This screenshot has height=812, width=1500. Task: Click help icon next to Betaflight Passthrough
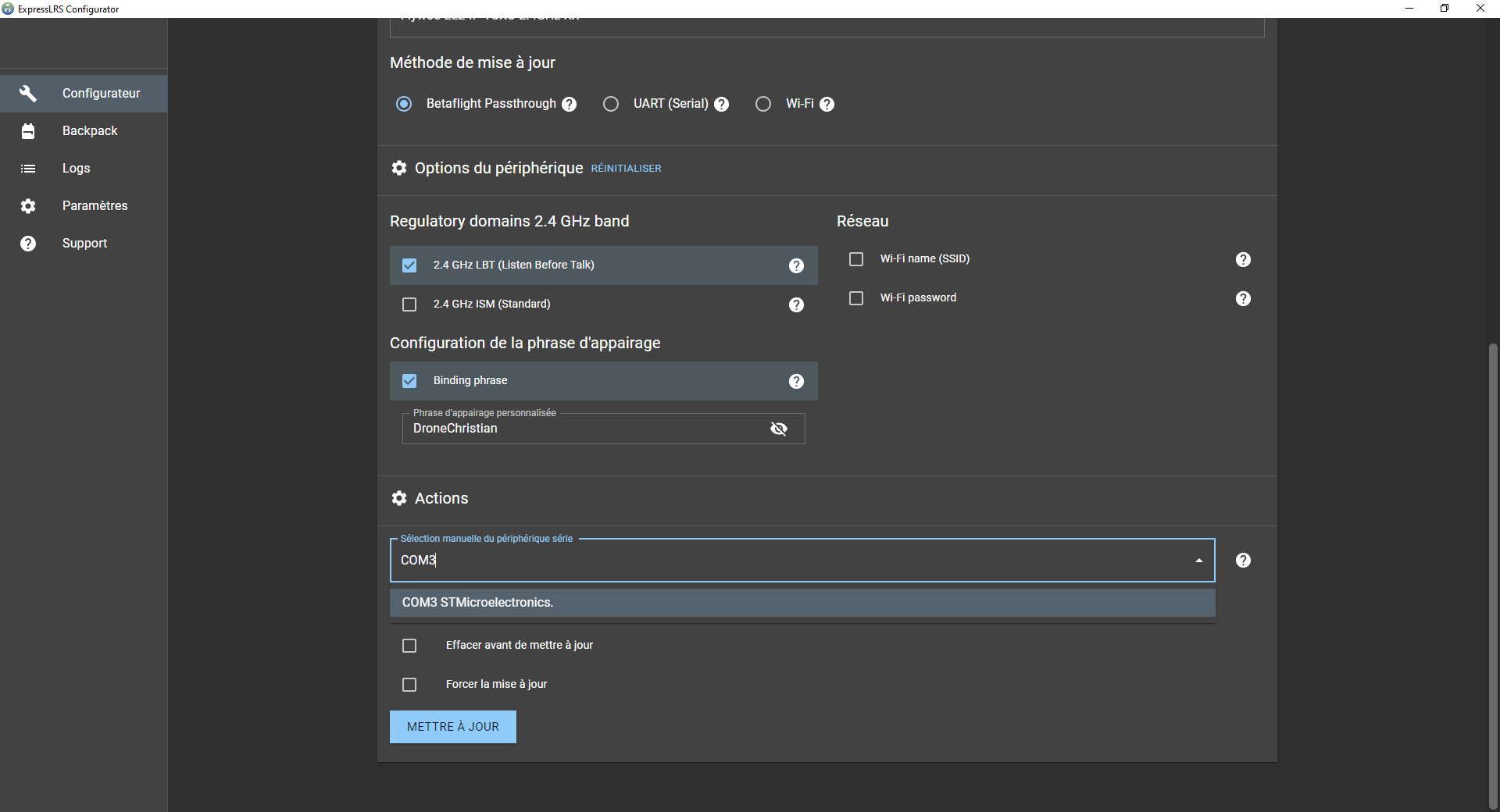(570, 105)
